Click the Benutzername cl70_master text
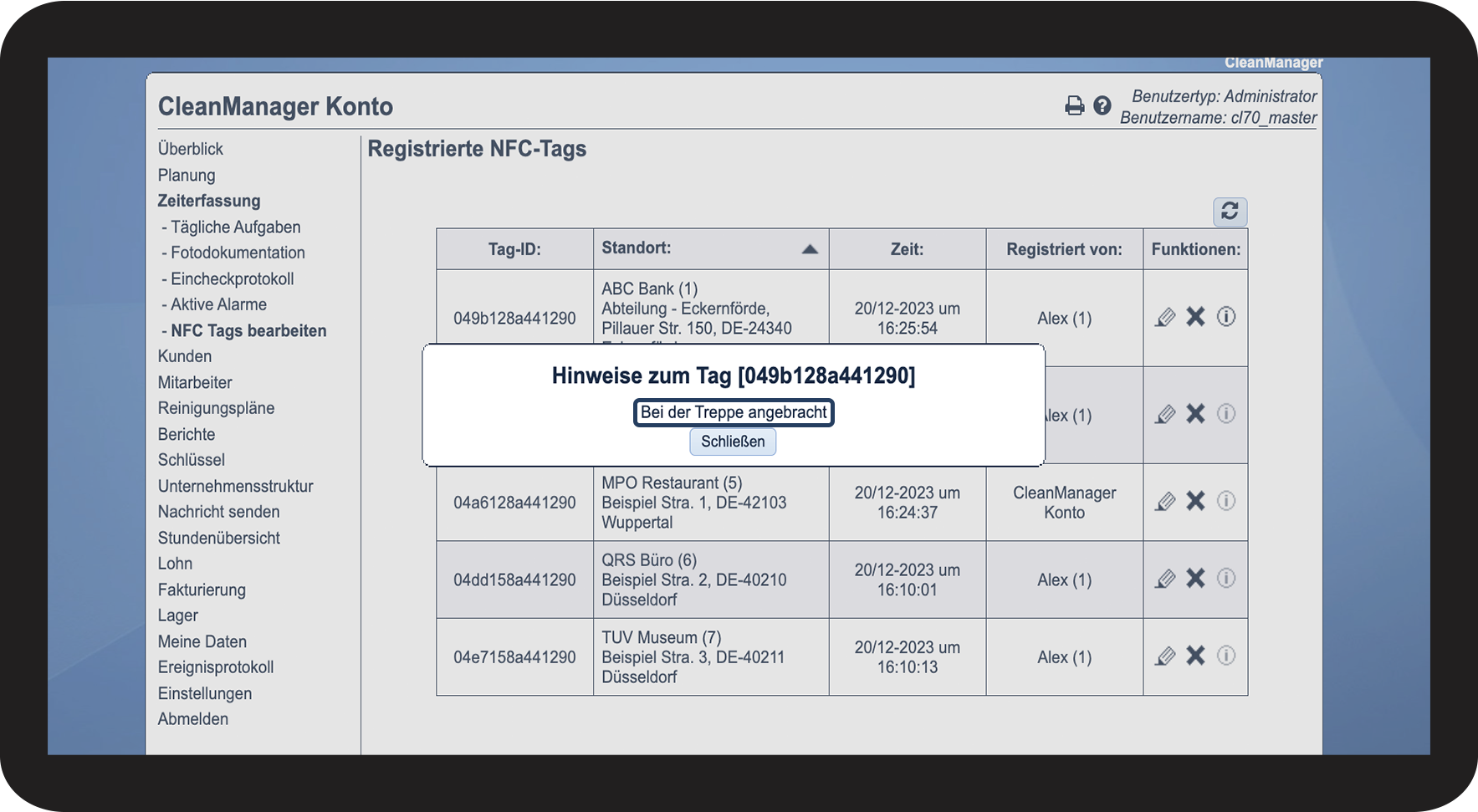This screenshot has width=1478, height=812. pyautogui.click(x=1218, y=118)
